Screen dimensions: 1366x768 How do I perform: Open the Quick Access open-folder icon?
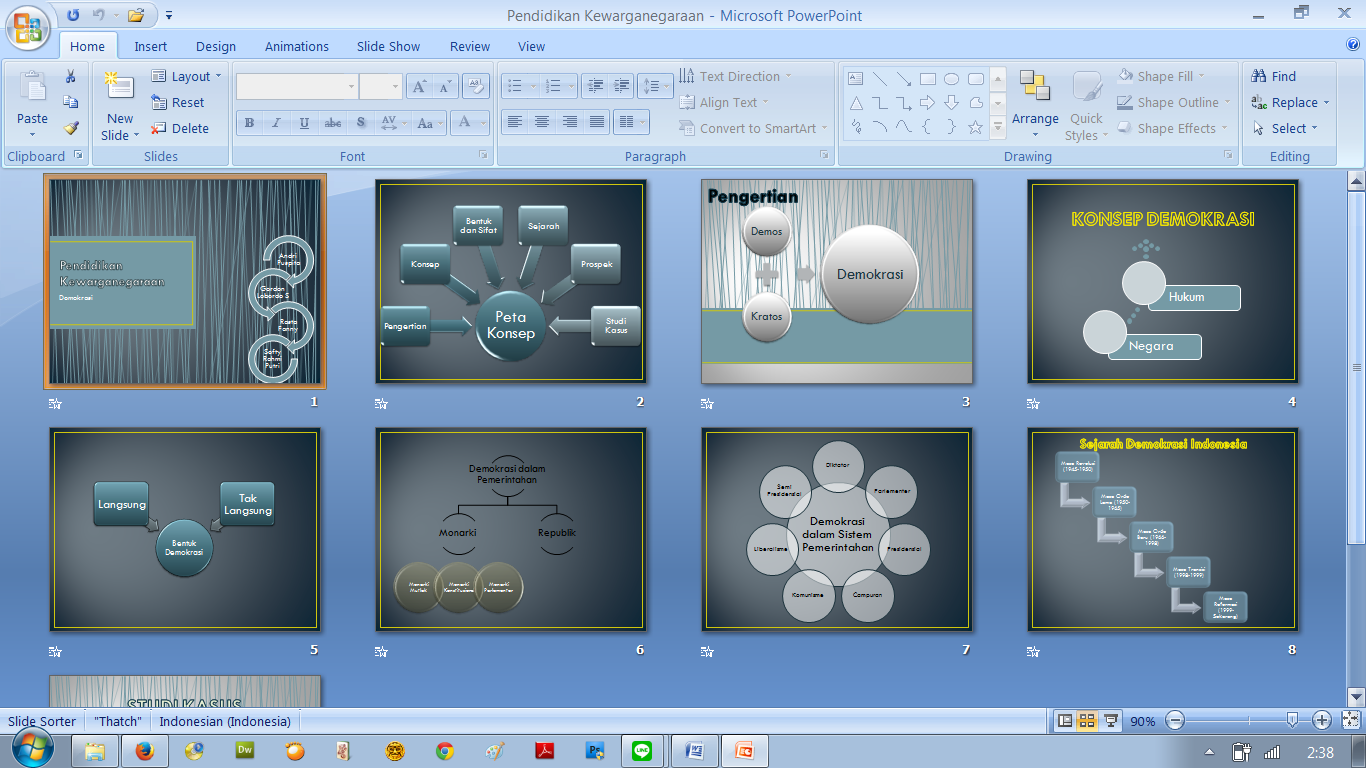137,15
